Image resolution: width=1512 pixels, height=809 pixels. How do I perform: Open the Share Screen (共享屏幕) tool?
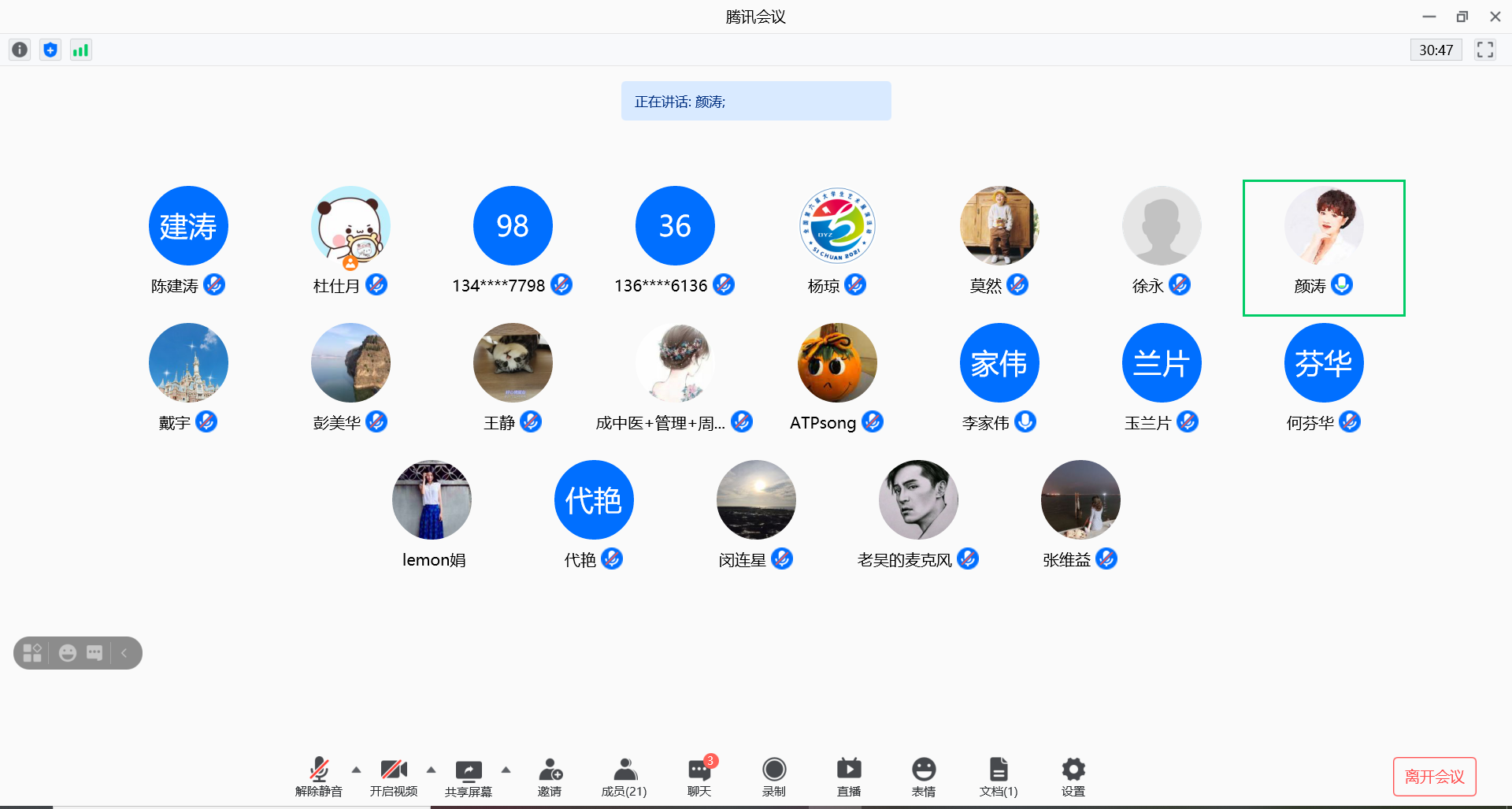click(469, 777)
